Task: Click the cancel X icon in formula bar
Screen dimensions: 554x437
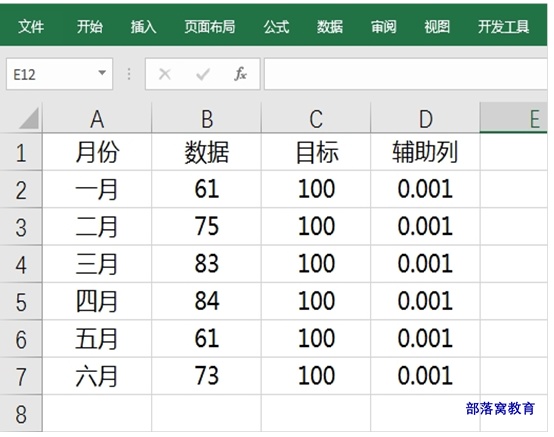Action: pyautogui.click(x=165, y=74)
